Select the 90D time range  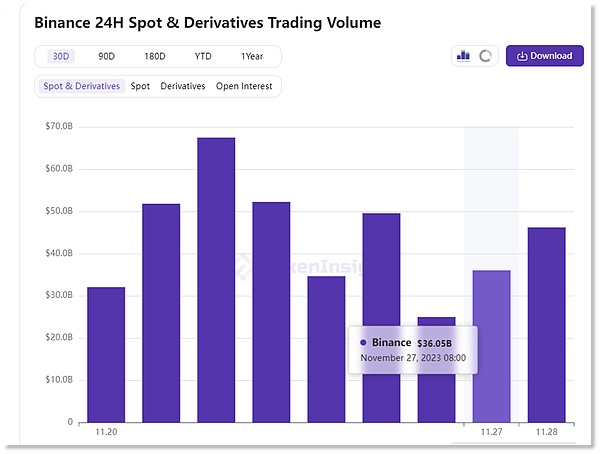click(106, 56)
